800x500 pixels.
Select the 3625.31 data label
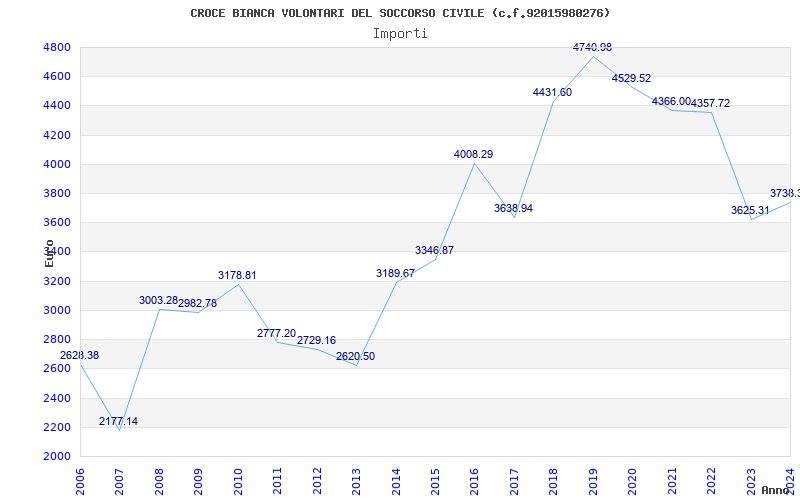(750, 210)
